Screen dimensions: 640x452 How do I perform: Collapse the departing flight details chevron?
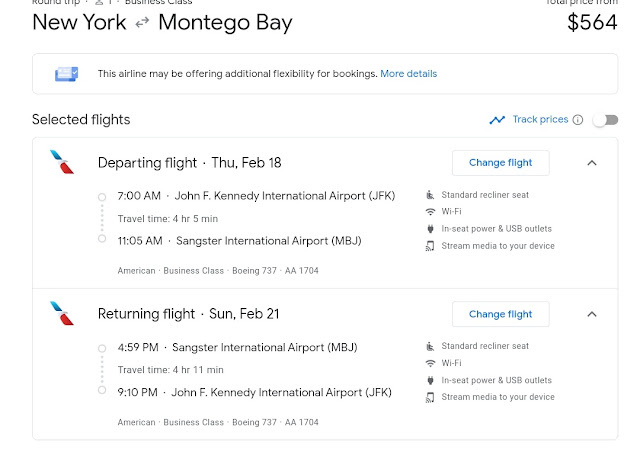point(592,163)
